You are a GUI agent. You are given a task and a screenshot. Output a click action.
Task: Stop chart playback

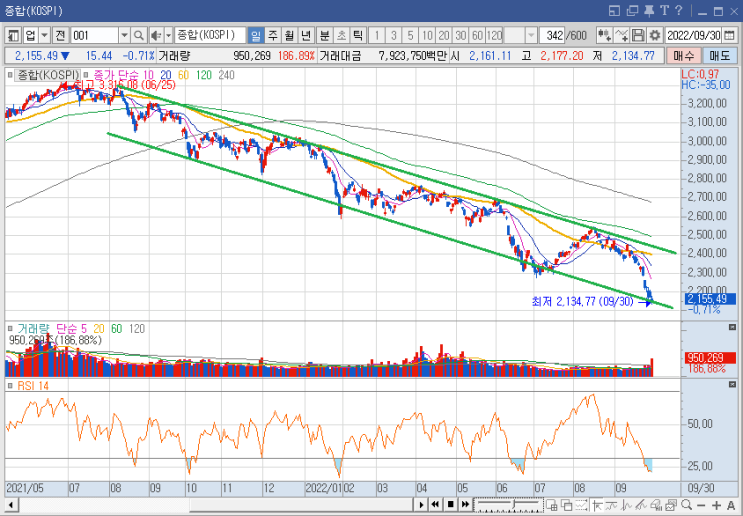(451, 504)
